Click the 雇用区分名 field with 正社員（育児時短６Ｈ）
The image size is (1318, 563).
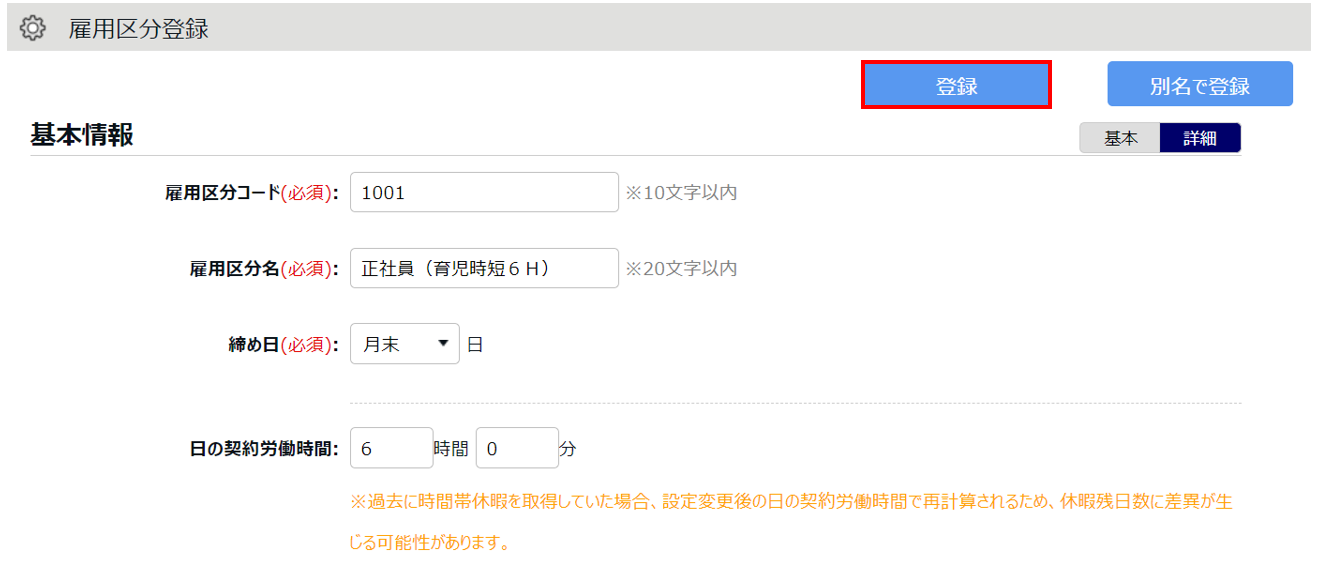coord(484,268)
